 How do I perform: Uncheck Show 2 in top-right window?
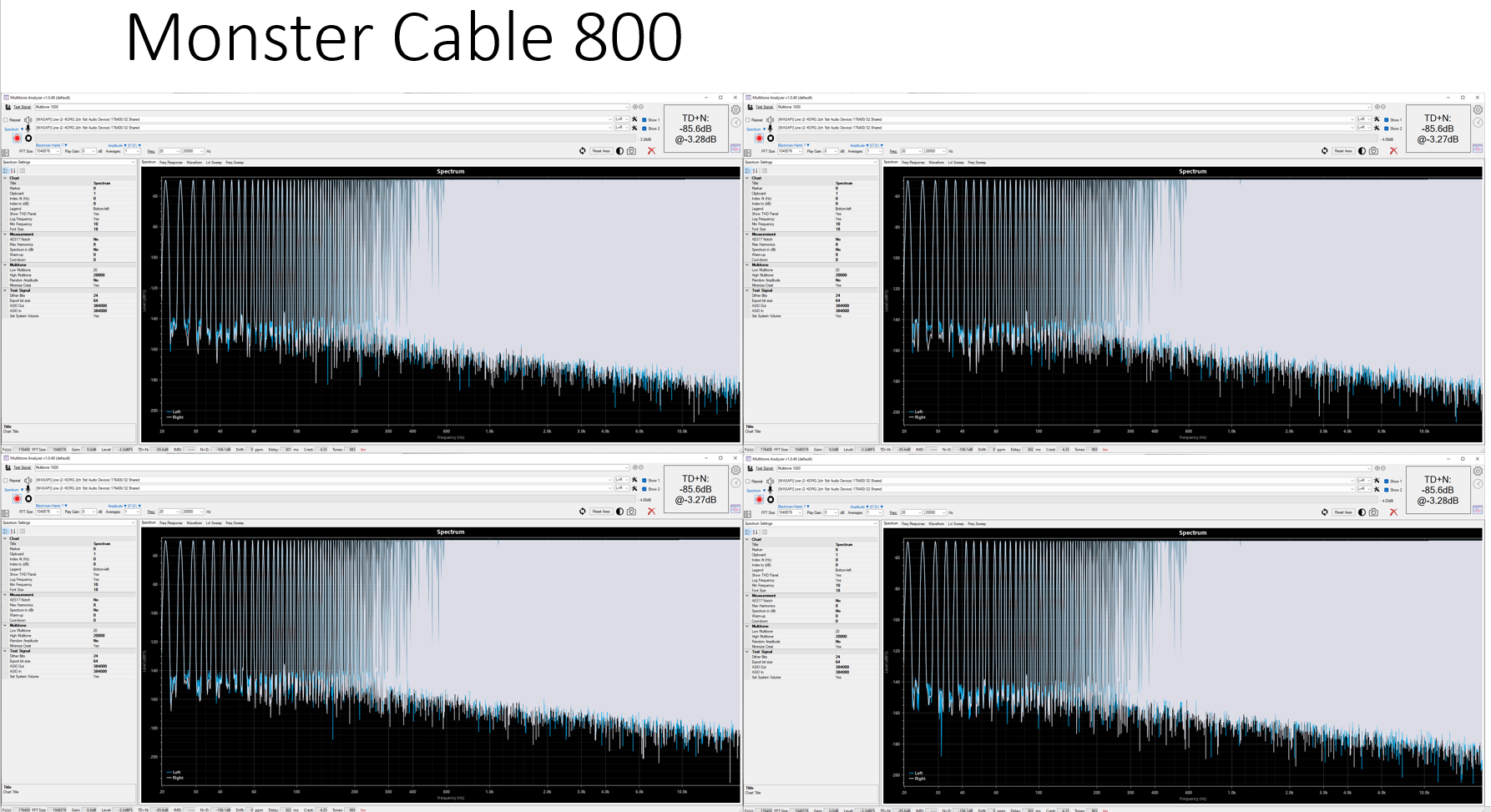point(1386,129)
